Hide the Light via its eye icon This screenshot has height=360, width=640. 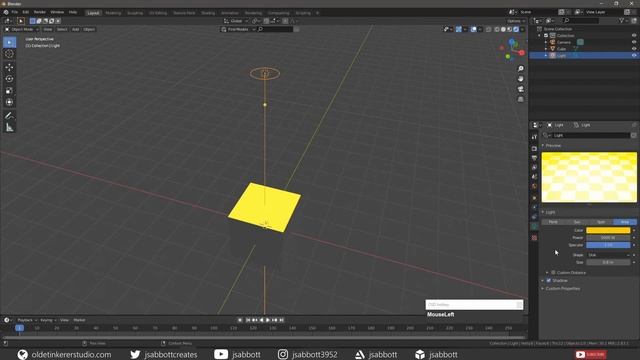(634, 55)
